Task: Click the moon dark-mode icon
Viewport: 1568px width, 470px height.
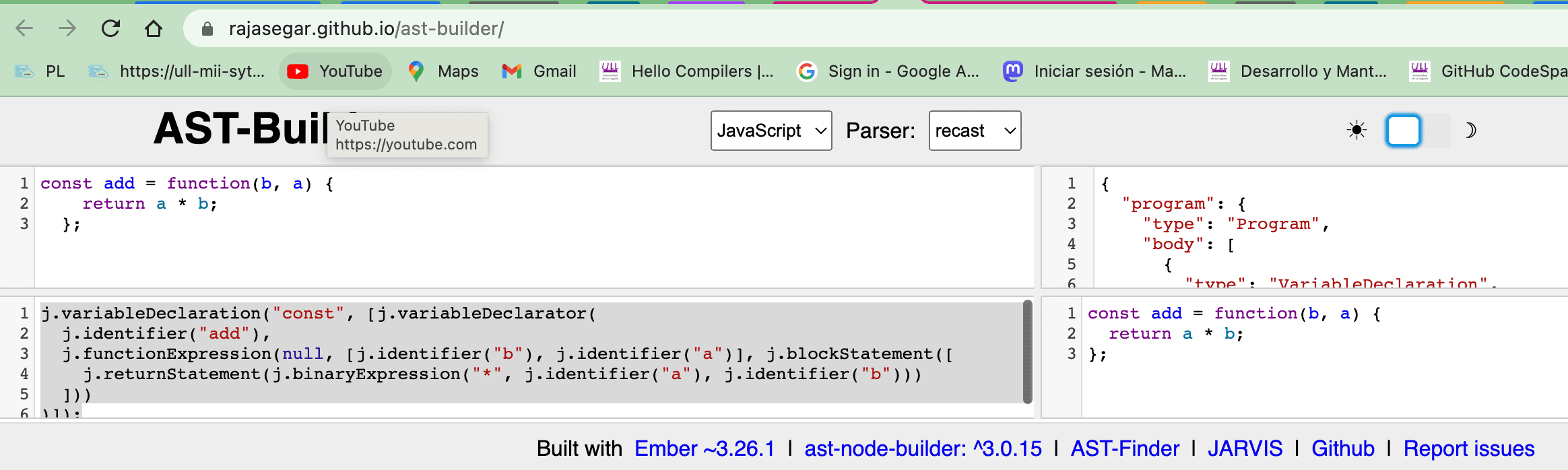Action: [x=1470, y=130]
